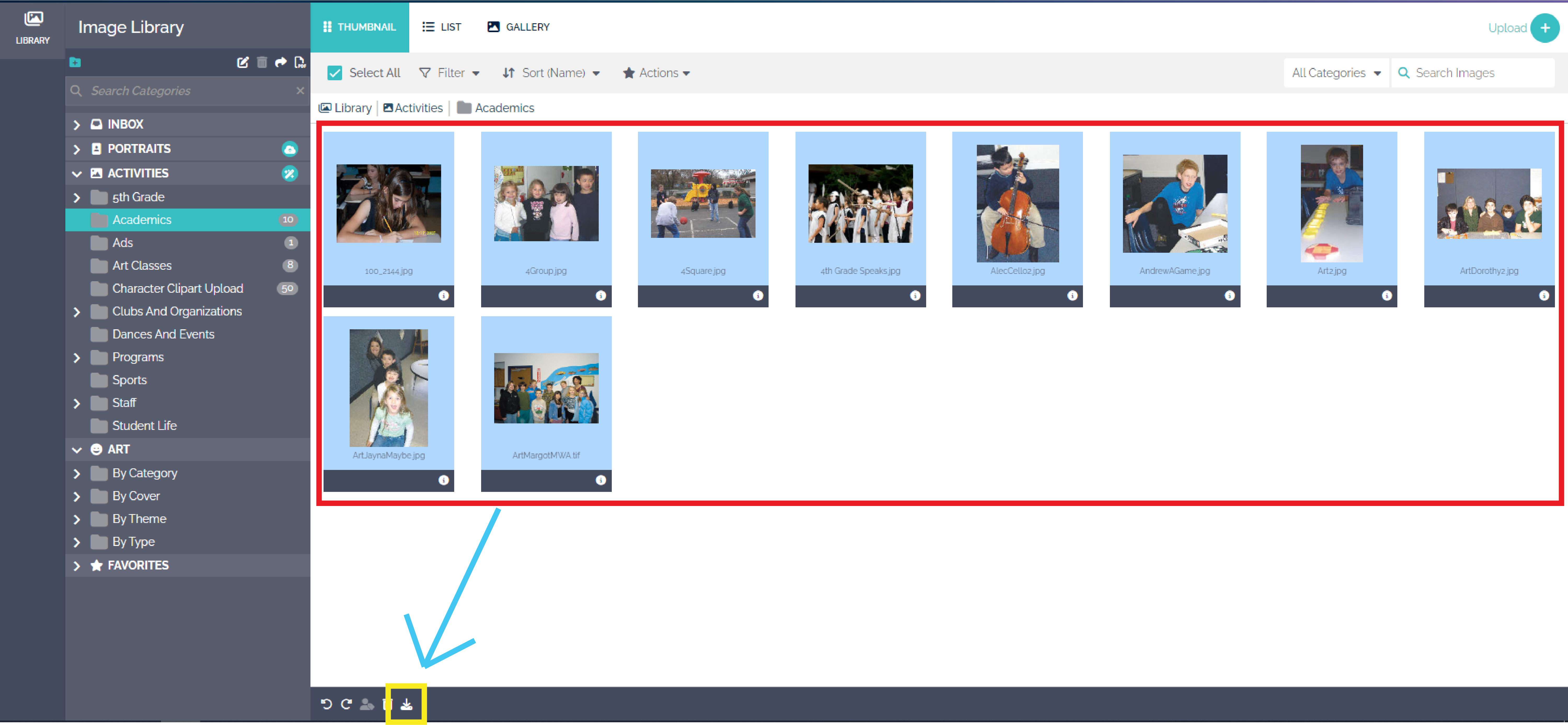Click the plus Upload button
The image size is (1568, 725).
1544,28
